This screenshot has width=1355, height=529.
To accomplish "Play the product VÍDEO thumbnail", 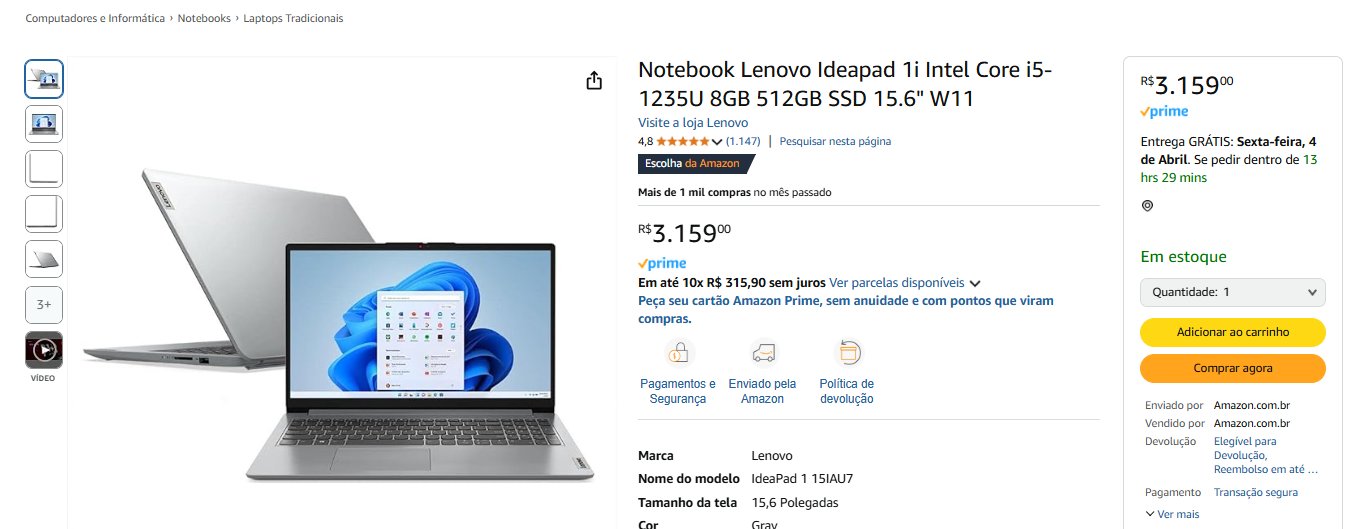I will (44, 349).
